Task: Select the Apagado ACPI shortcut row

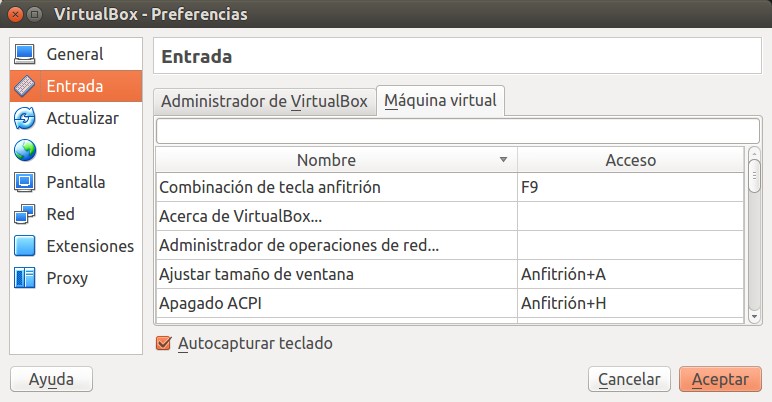Action: pos(336,302)
